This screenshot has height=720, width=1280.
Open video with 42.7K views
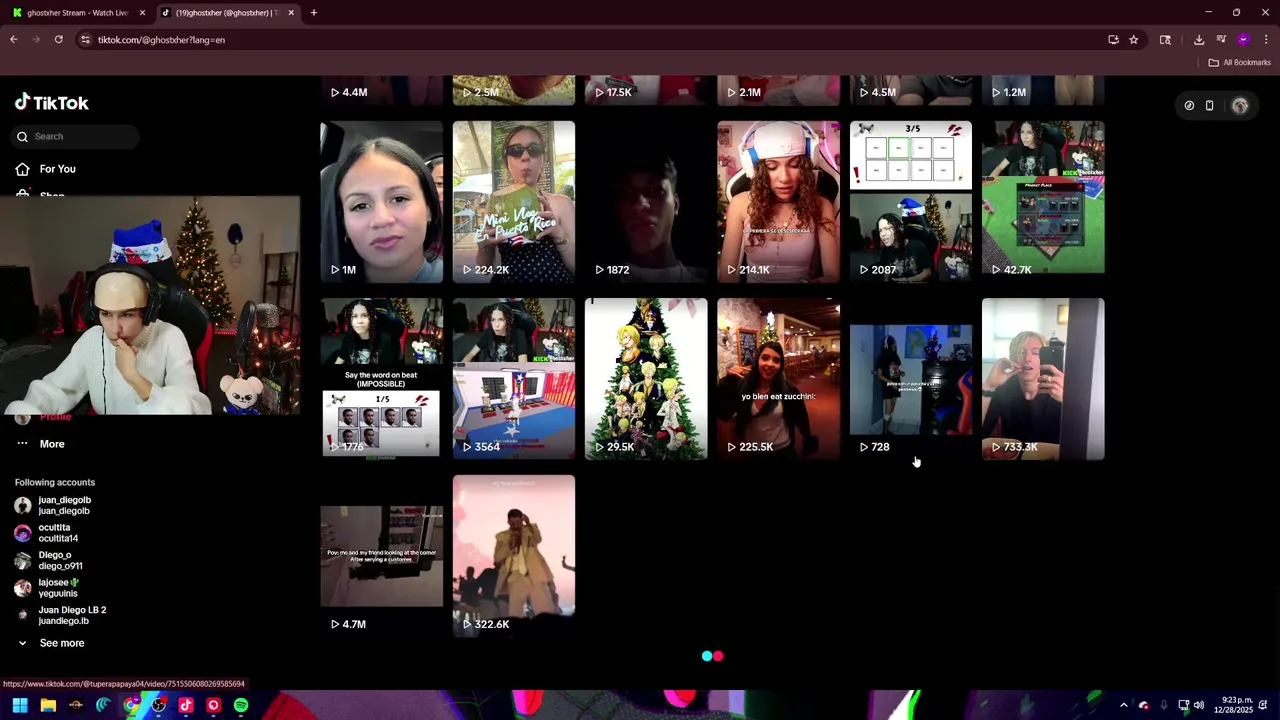[1043, 202]
